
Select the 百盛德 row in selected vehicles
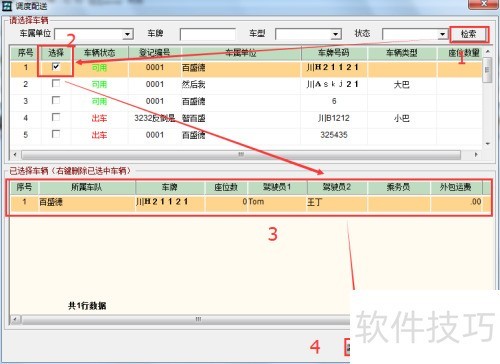pos(250,202)
